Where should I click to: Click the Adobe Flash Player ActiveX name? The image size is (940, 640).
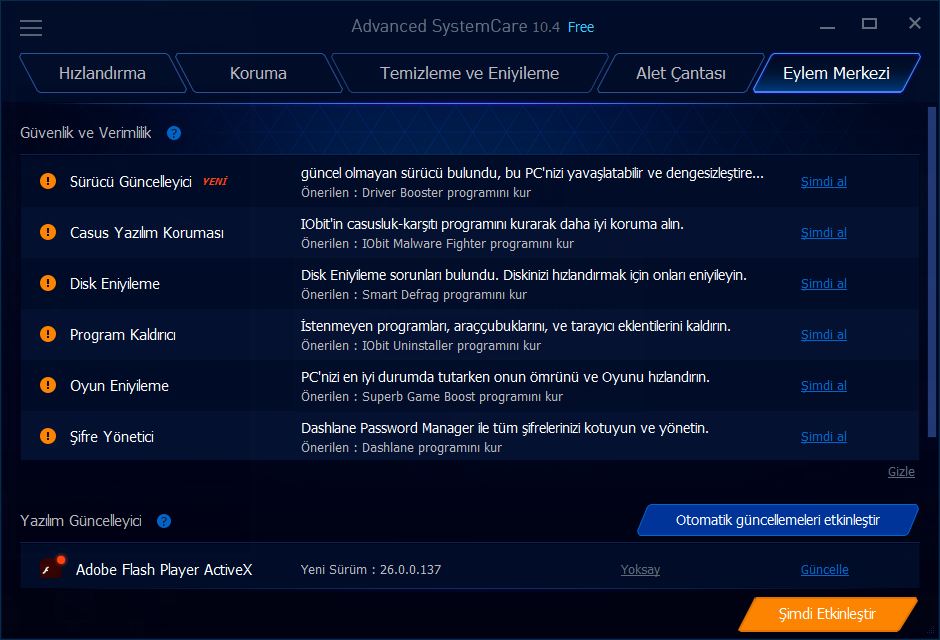click(164, 569)
